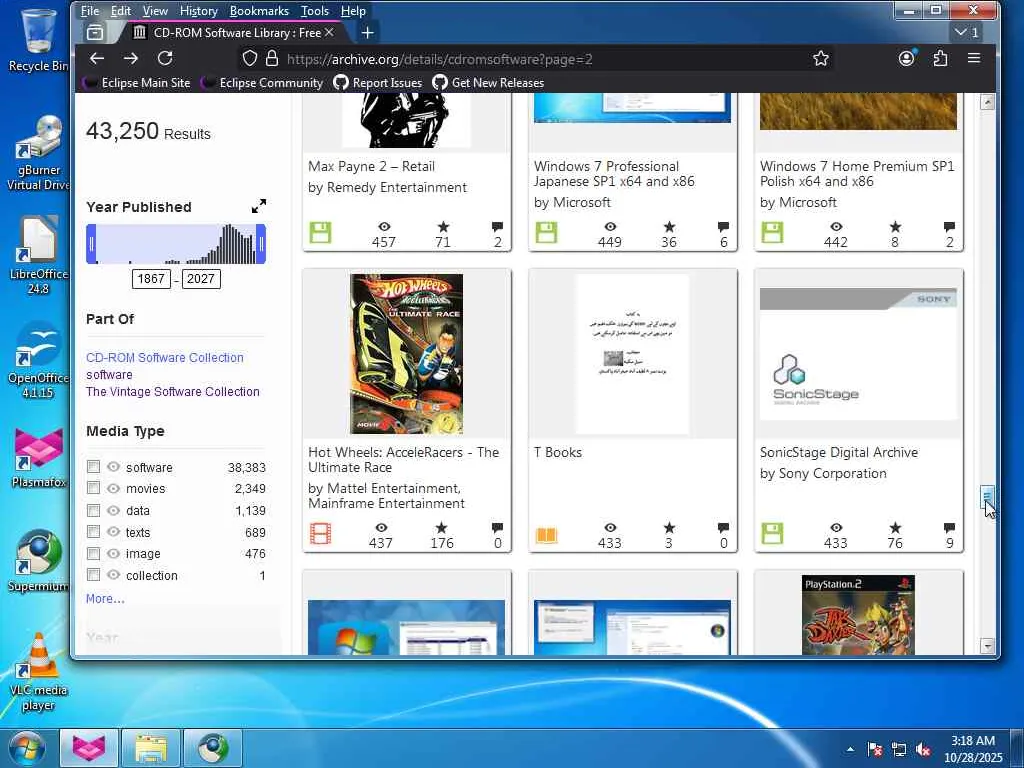Bookmark this page with the star icon

[821, 59]
